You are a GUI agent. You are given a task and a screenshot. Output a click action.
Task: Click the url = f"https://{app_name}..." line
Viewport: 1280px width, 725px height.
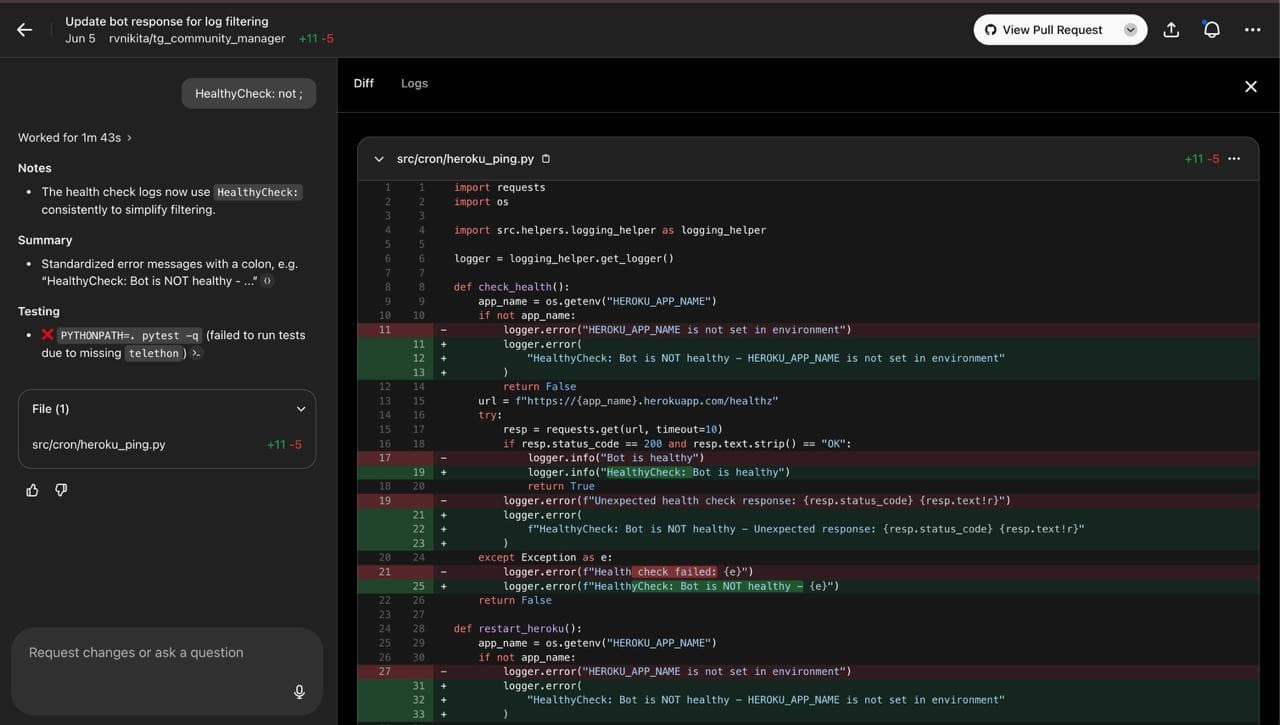click(628, 401)
